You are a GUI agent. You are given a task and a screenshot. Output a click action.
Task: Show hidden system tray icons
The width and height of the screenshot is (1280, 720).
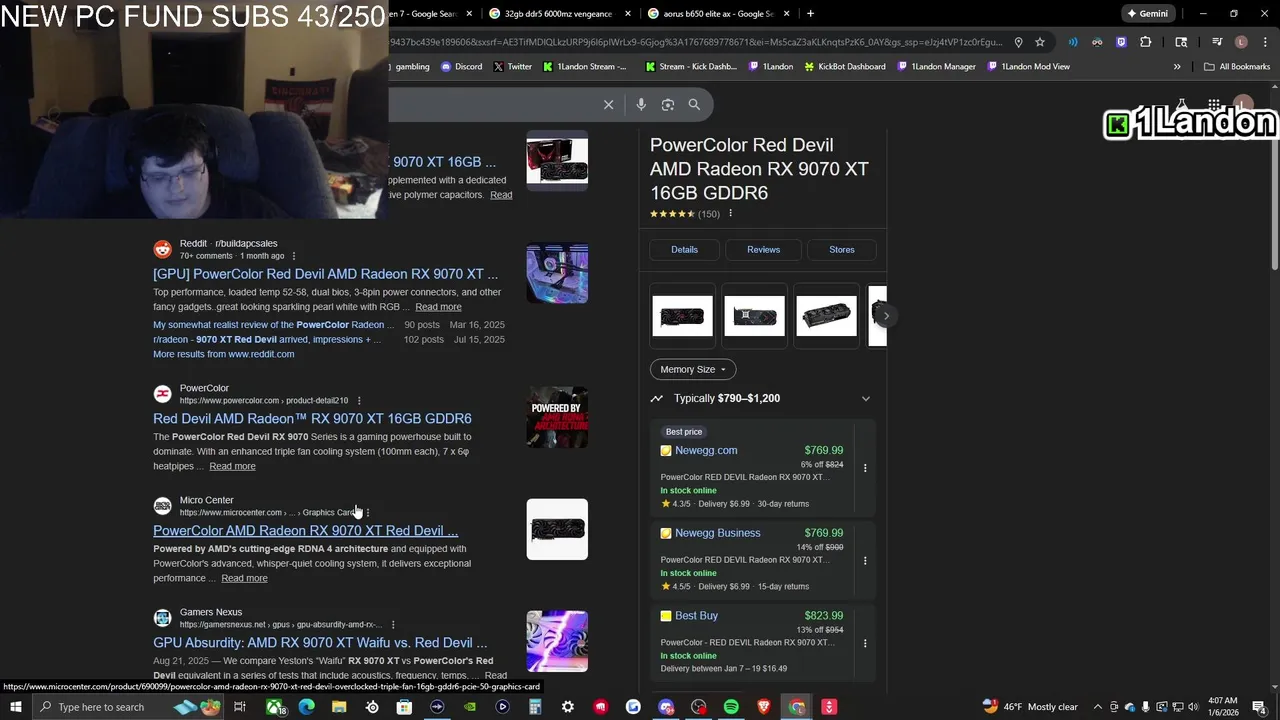(1098, 707)
